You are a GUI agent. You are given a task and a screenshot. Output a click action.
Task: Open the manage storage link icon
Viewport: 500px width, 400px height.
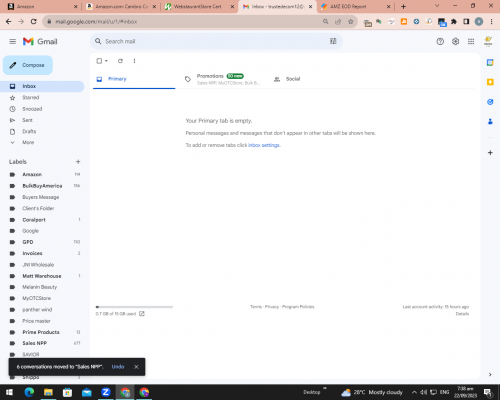(142, 314)
